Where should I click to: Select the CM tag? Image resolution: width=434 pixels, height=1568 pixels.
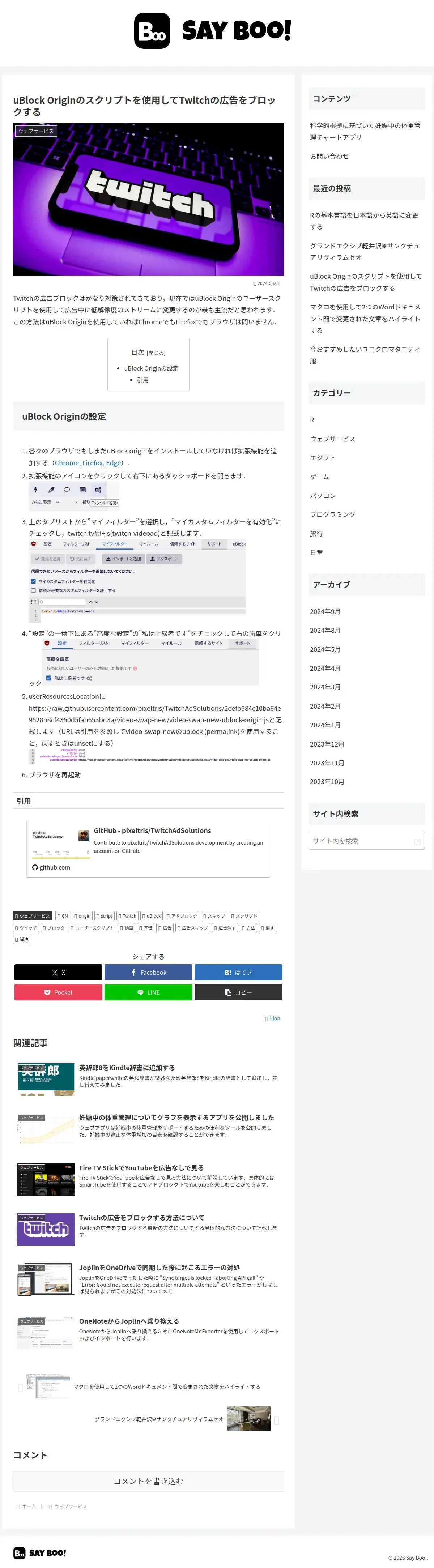[x=63, y=915]
